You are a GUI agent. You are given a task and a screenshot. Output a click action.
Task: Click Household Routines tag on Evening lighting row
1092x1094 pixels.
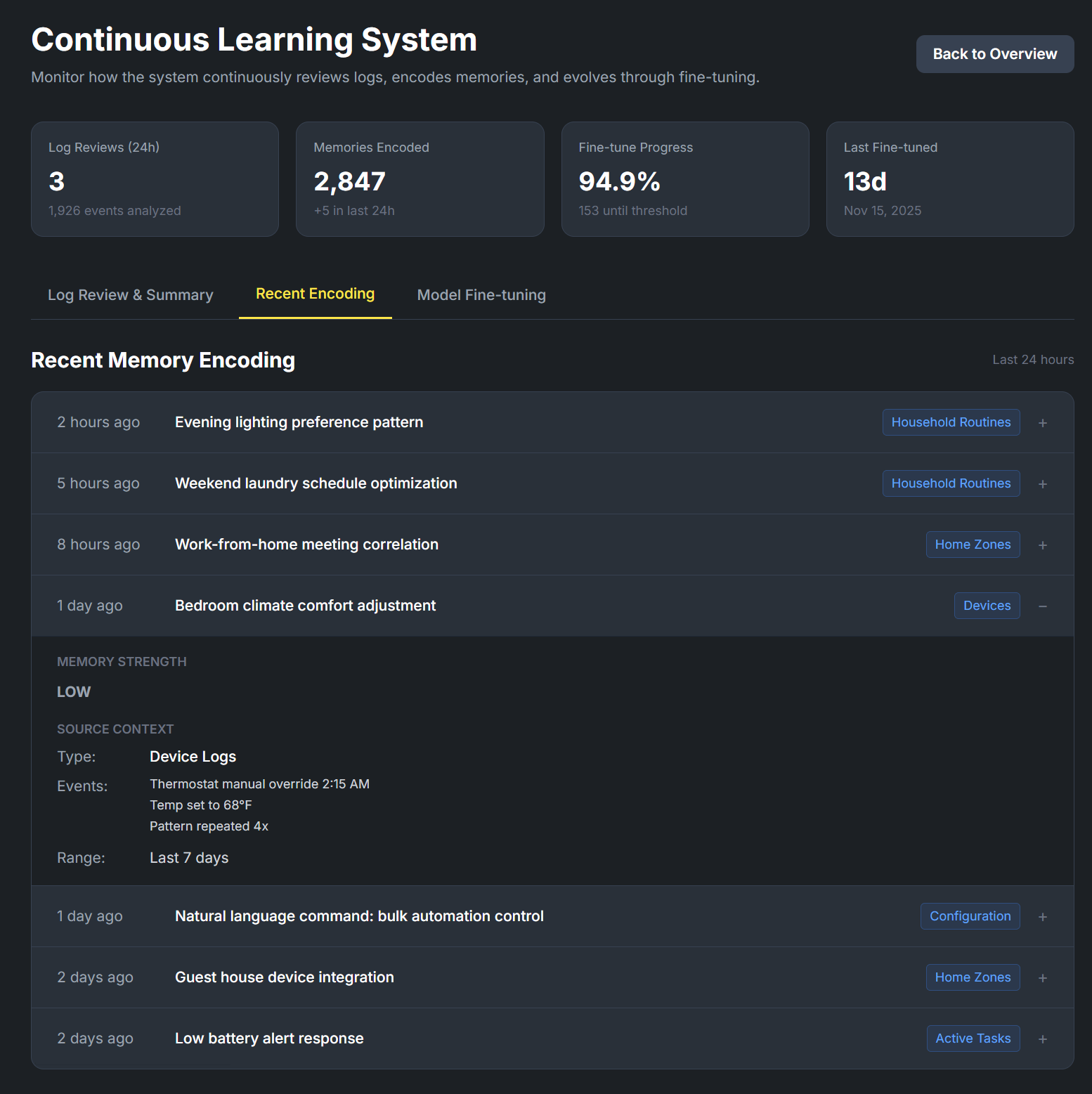click(950, 422)
